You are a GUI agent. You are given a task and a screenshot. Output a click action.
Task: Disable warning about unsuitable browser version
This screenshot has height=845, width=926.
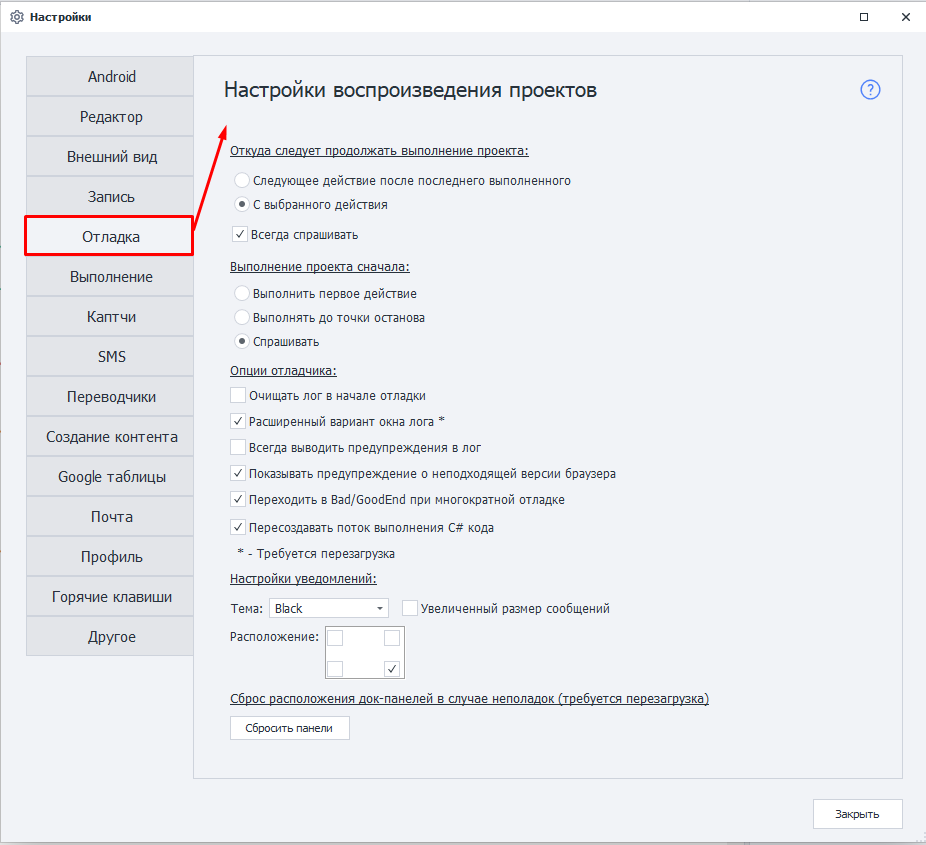(238, 471)
